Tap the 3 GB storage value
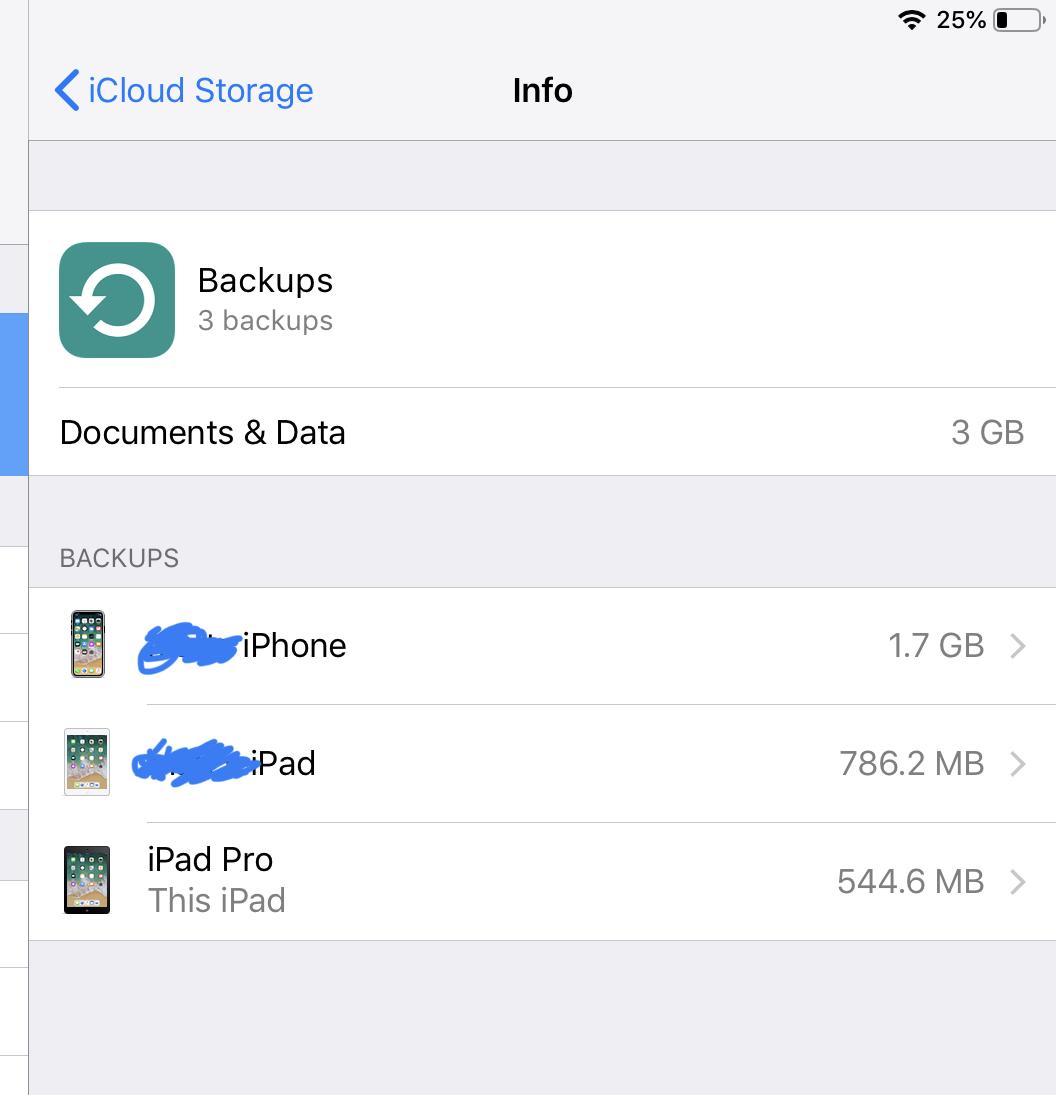The width and height of the screenshot is (1056, 1095). (x=987, y=432)
